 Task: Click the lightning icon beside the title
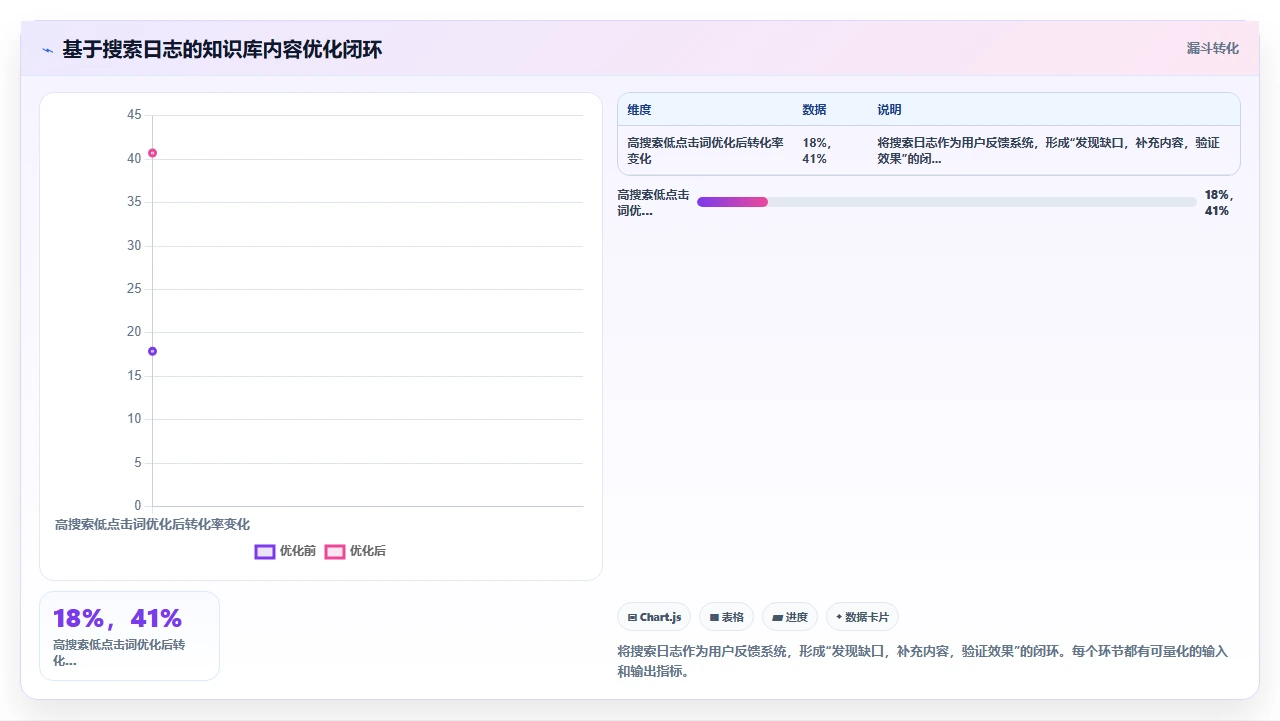point(47,50)
